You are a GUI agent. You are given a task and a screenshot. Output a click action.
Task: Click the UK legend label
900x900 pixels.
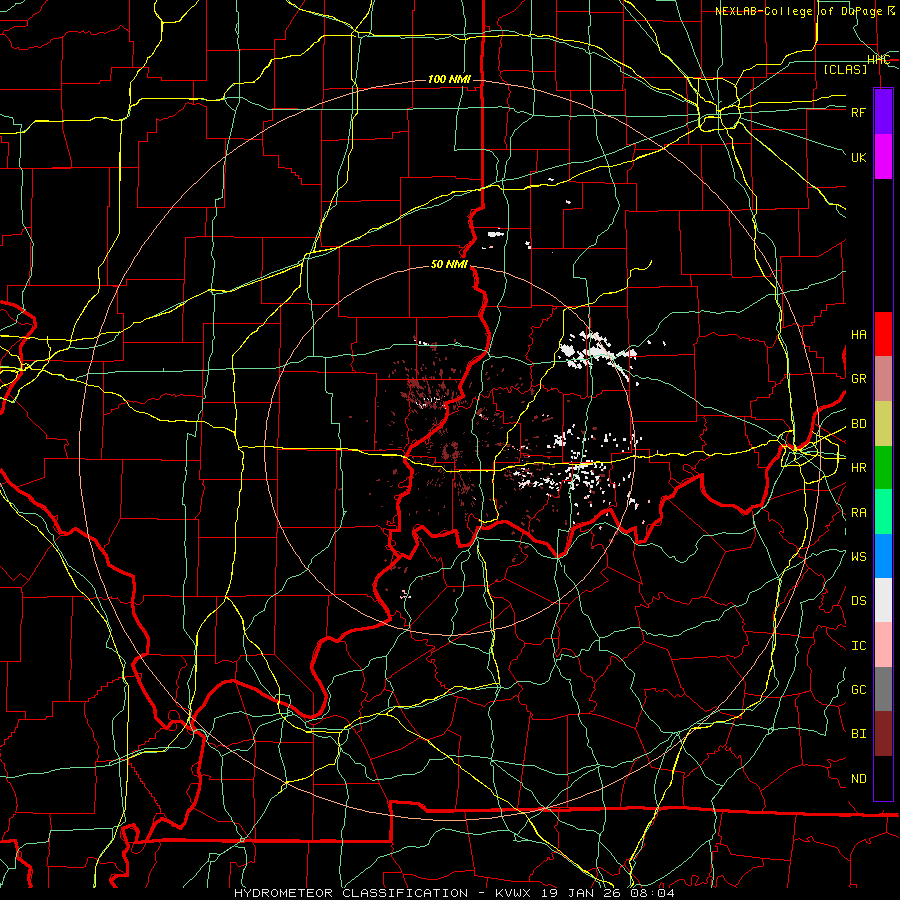[859, 157]
